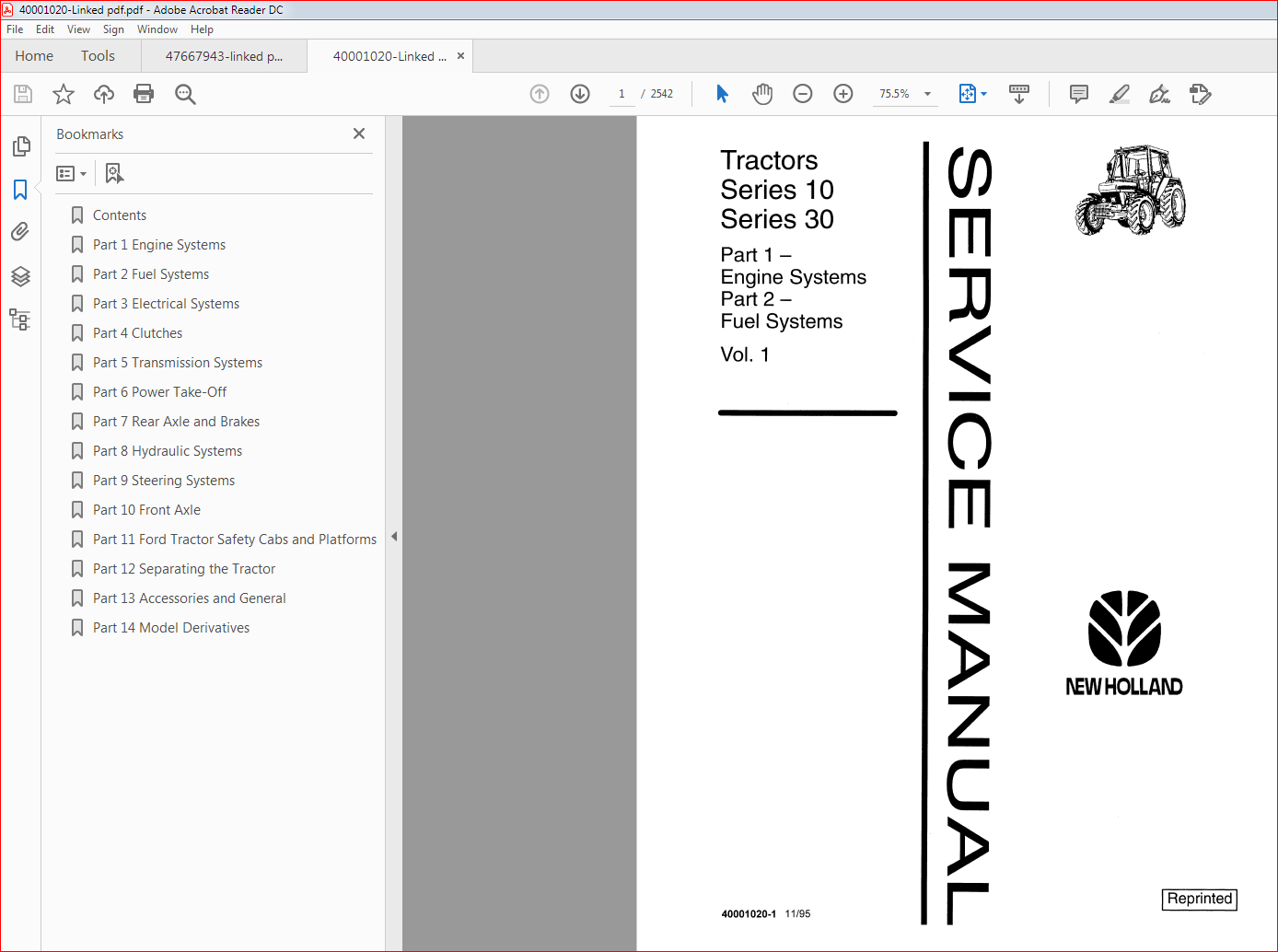Viewport: 1278px width, 952px height.
Task: Expand fit page options arrow
Action: (983, 94)
